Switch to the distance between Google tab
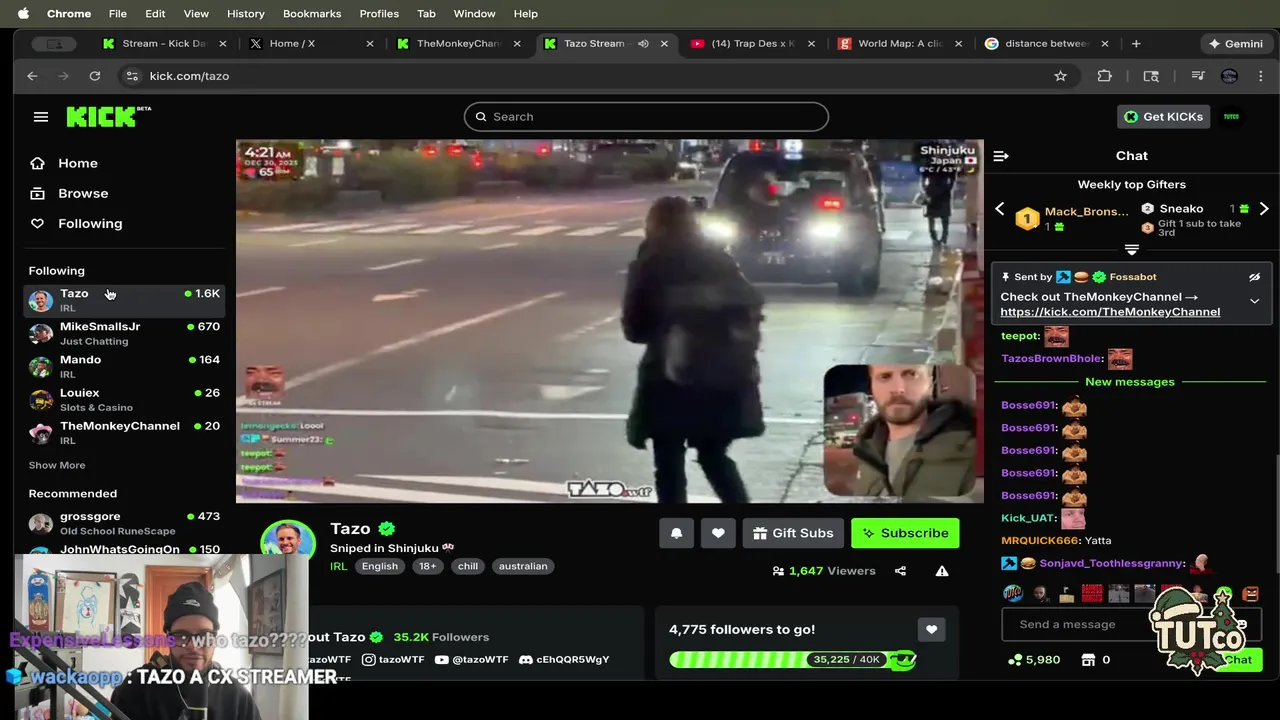1280x720 pixels. click(x=1047, y=44)
